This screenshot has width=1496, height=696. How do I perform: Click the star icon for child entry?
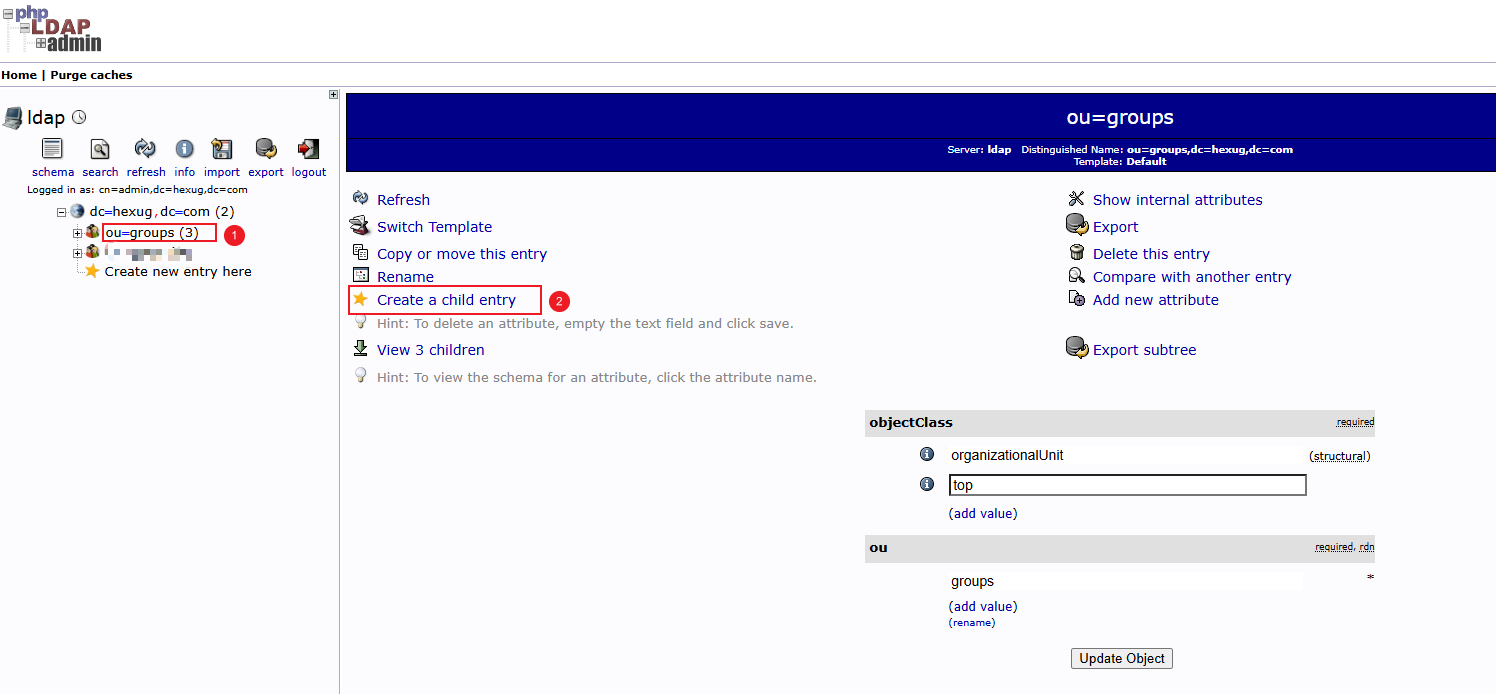[361, 299]
